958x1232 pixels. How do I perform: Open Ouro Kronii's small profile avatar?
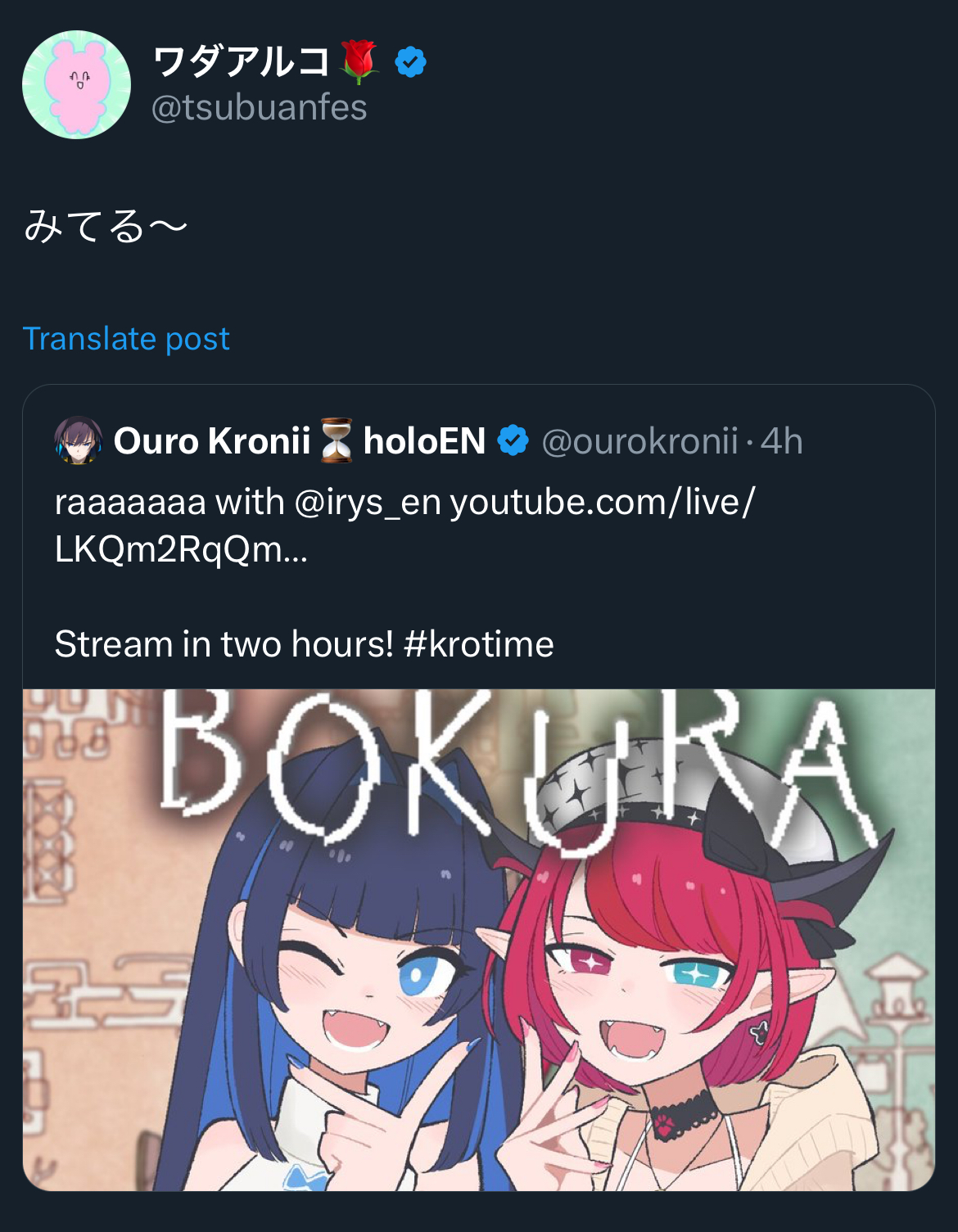point(78,440)
